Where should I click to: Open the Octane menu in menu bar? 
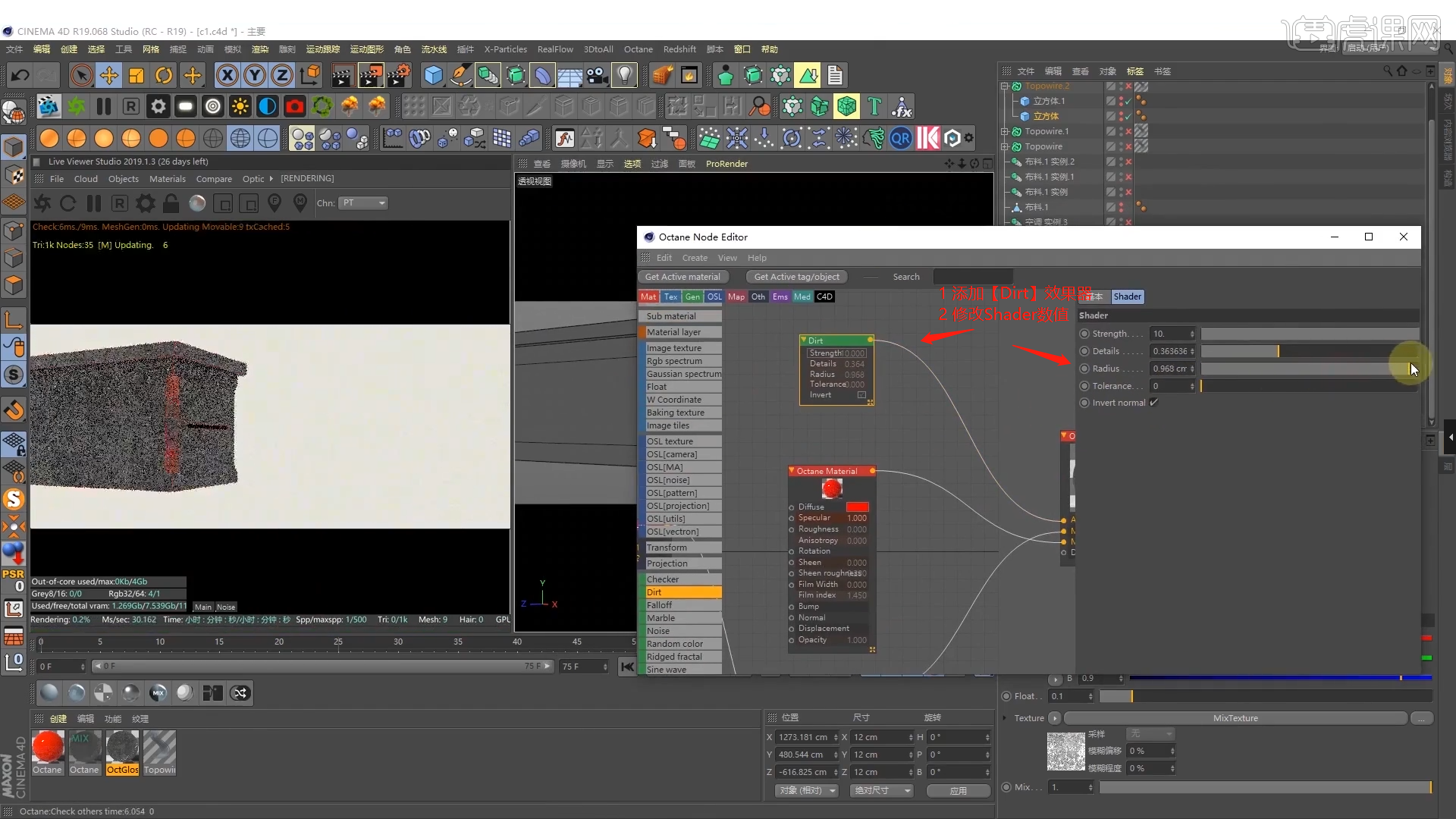[638, 49]
